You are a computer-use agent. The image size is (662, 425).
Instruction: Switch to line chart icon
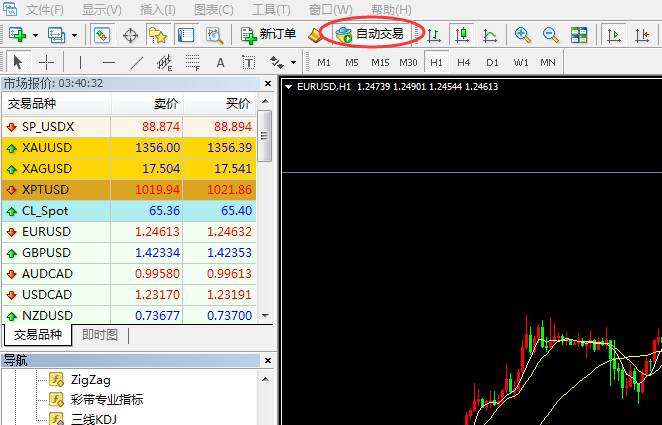(490, 35)
